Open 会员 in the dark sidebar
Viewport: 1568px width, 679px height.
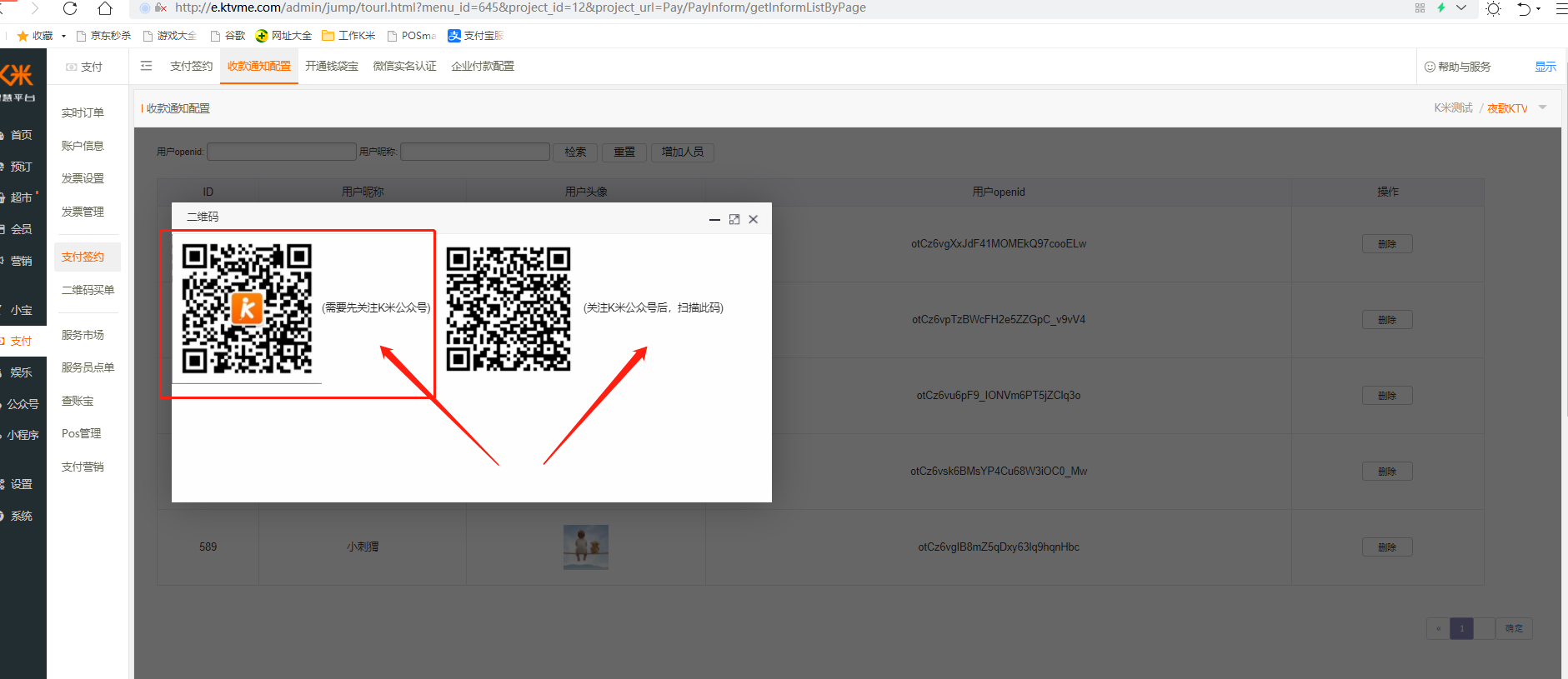(x=21, y=229)
